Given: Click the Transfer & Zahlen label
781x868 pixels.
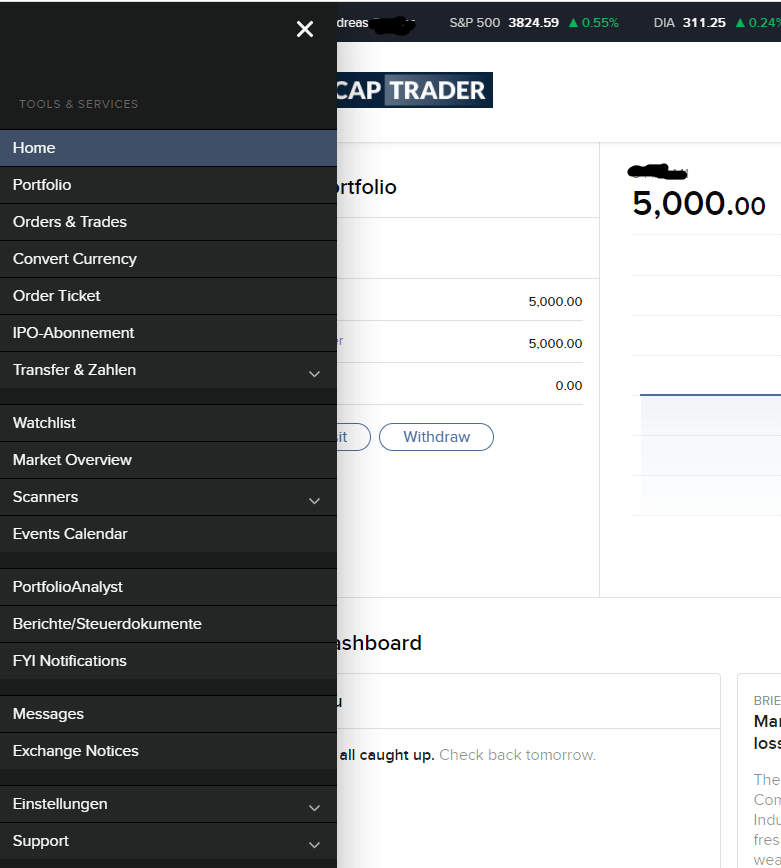Looking at the screenshot, I should [74, 370].
